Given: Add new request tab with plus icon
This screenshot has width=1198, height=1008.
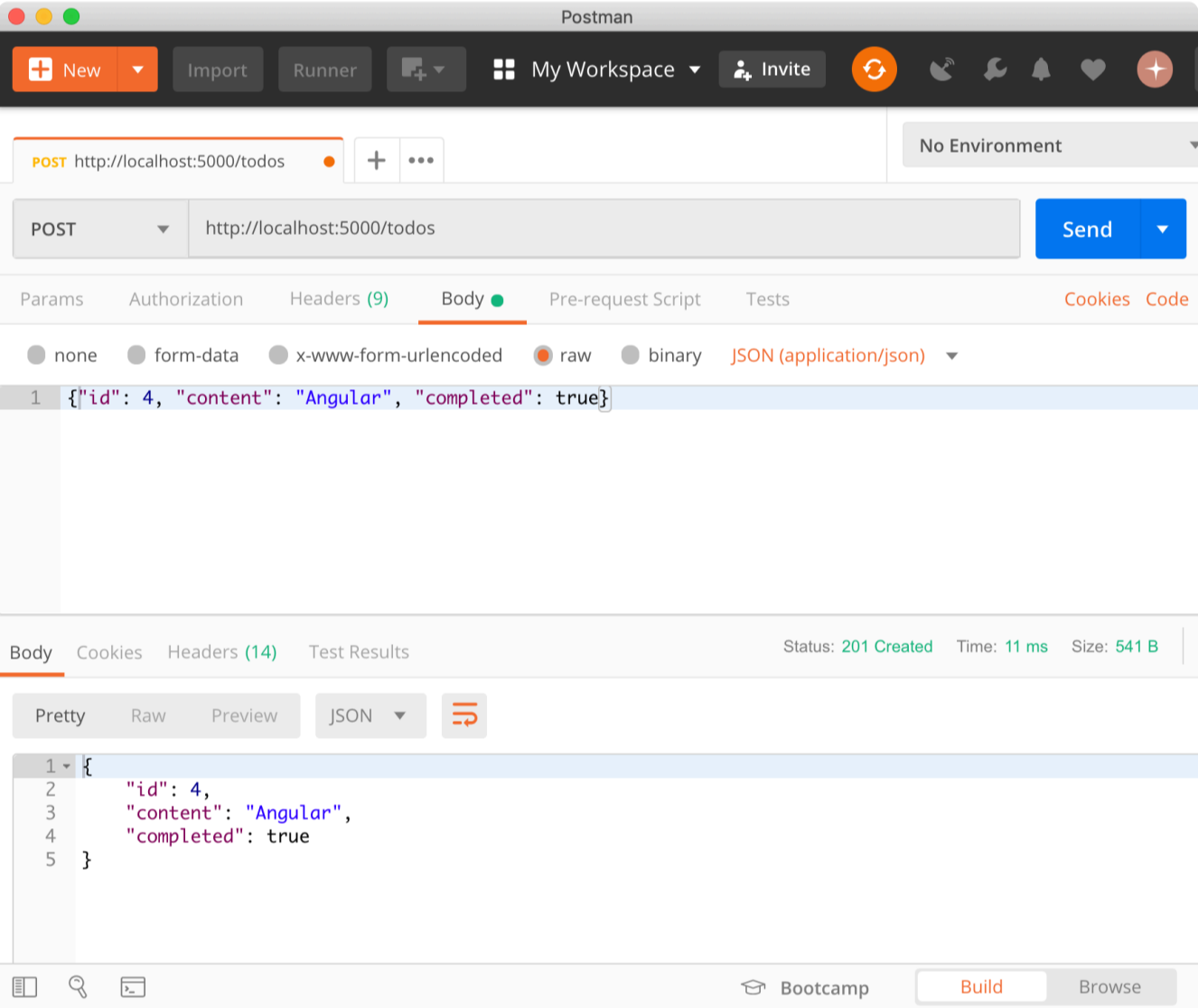Looking at the screenshot, I should pyautogui.click(x=377, y=161).
